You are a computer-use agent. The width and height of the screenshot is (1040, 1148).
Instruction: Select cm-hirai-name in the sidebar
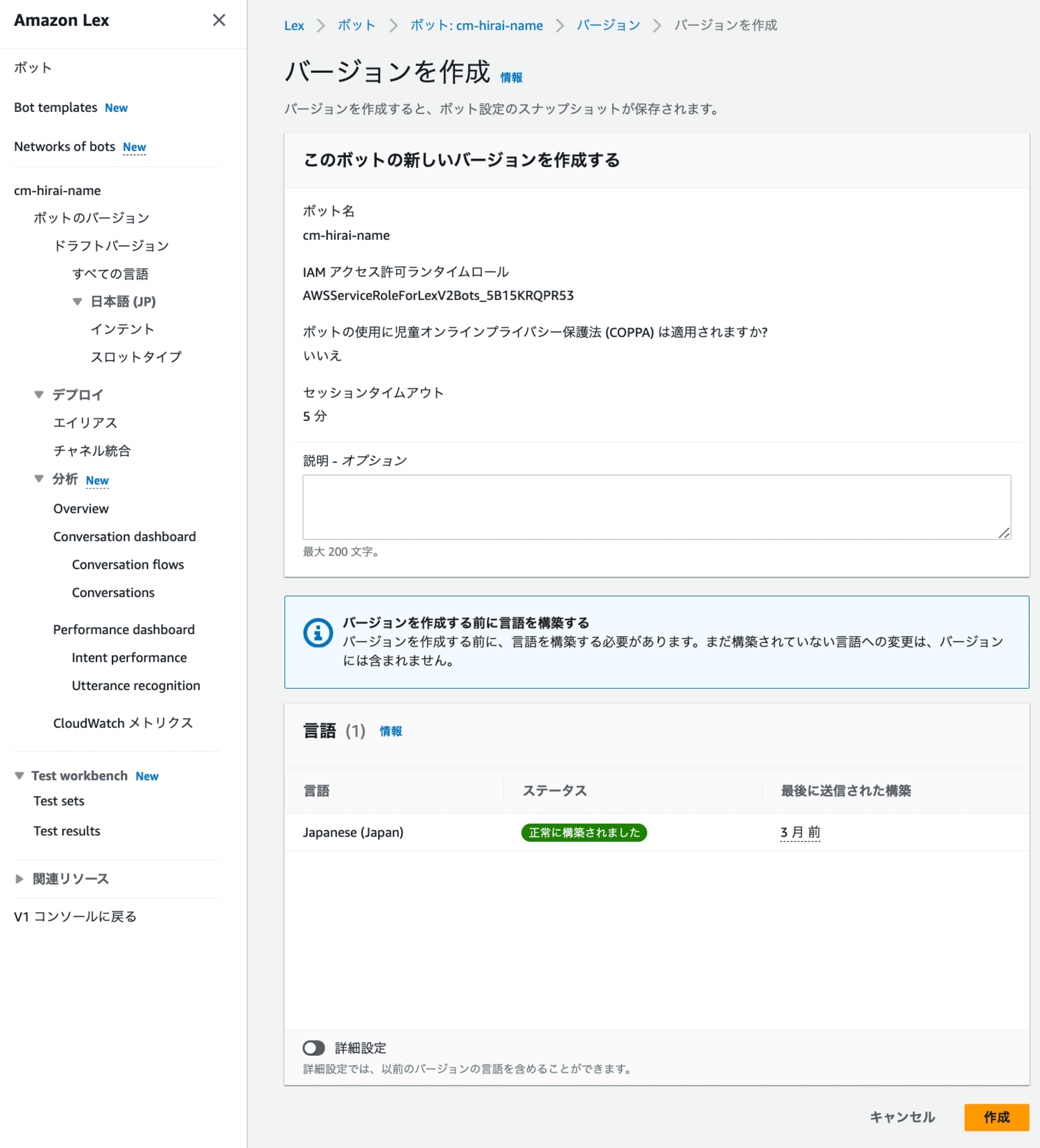57,190
